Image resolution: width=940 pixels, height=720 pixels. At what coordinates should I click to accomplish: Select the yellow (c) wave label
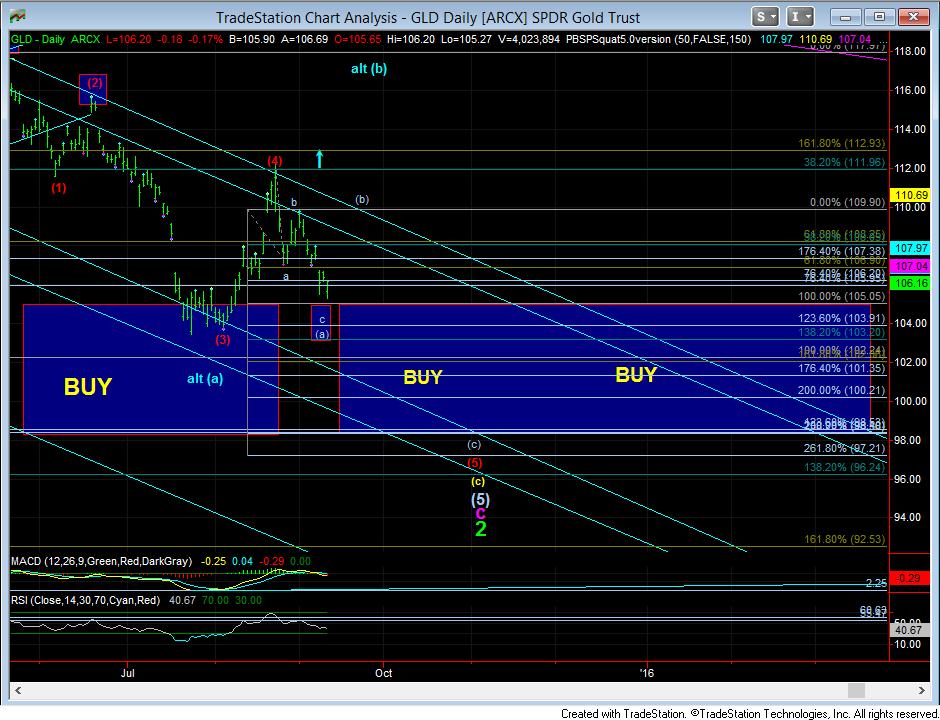click(x=478, y=481)
